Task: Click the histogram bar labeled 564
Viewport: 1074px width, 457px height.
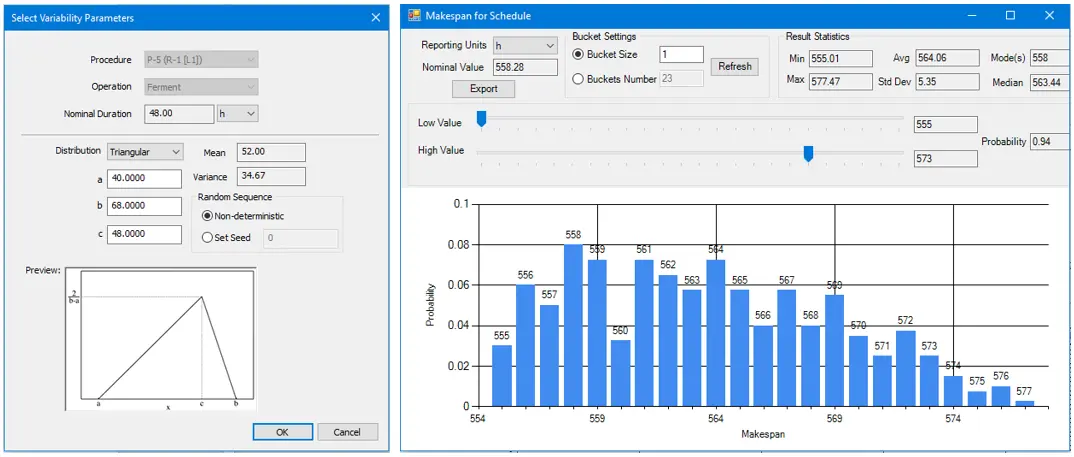Action: tap(716, 333)
